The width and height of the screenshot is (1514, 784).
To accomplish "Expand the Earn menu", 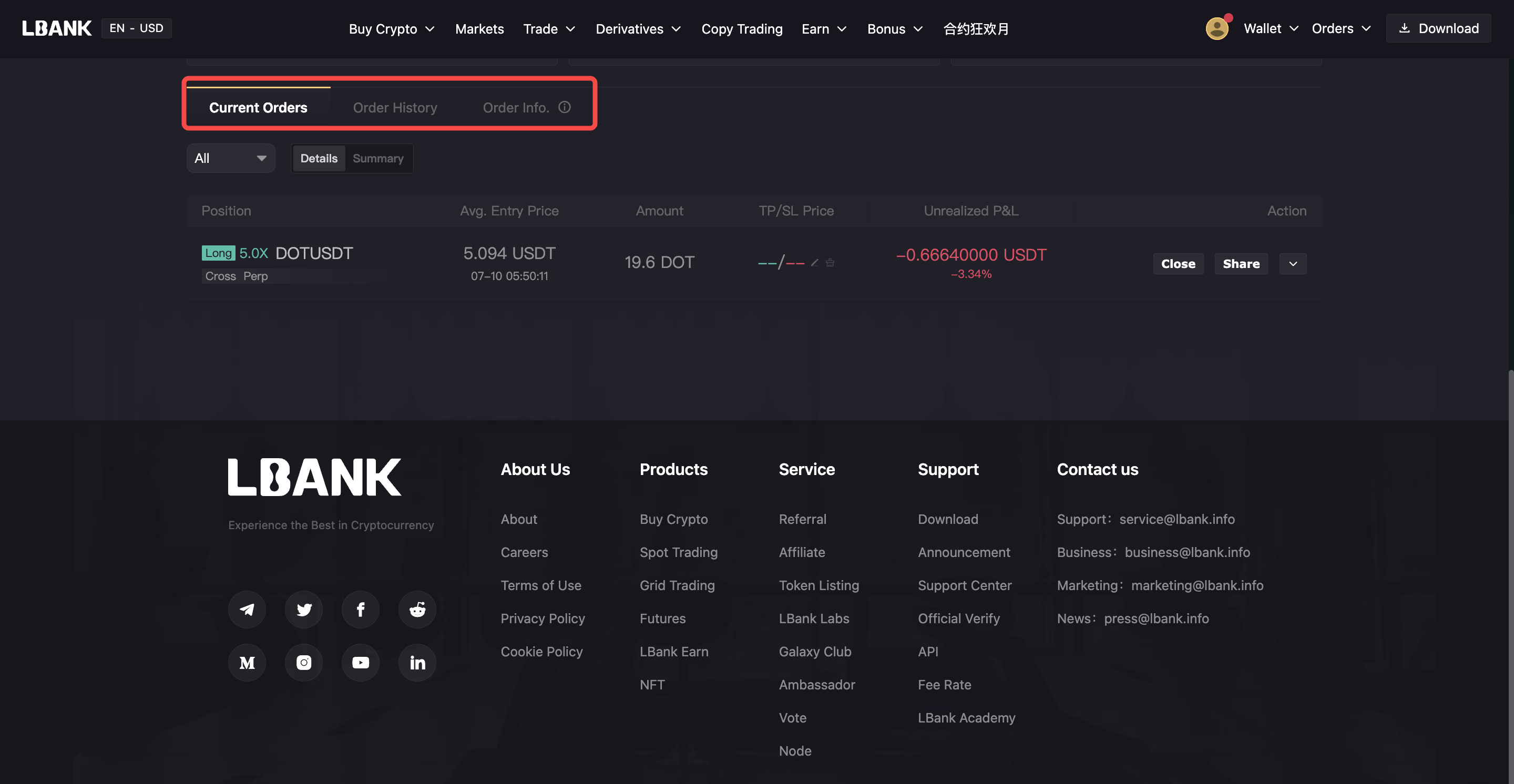I will pos(824,29).
